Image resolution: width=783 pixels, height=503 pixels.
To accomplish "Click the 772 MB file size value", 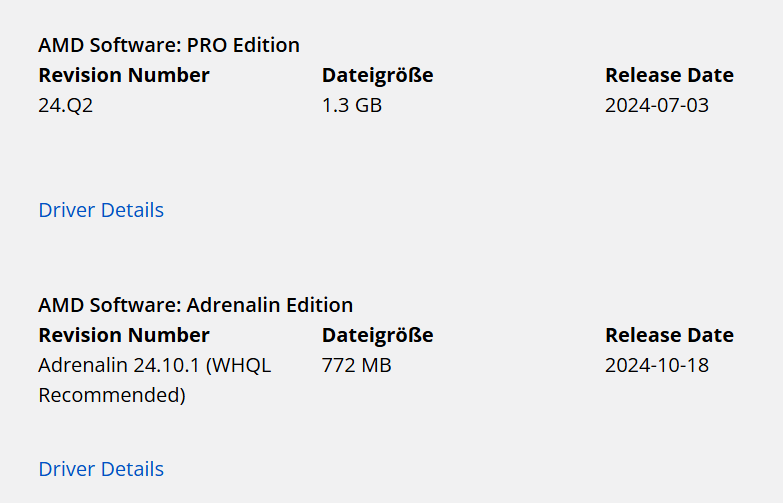I will 357,365.
